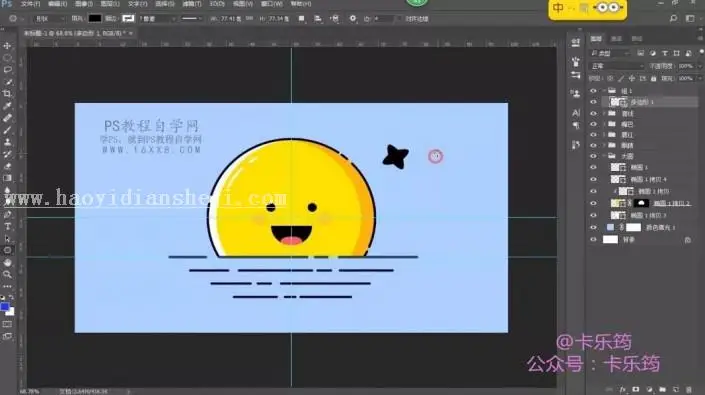Open the 窗口(W) menu
The width and height of the screenshot is (705, 395).
272,4
